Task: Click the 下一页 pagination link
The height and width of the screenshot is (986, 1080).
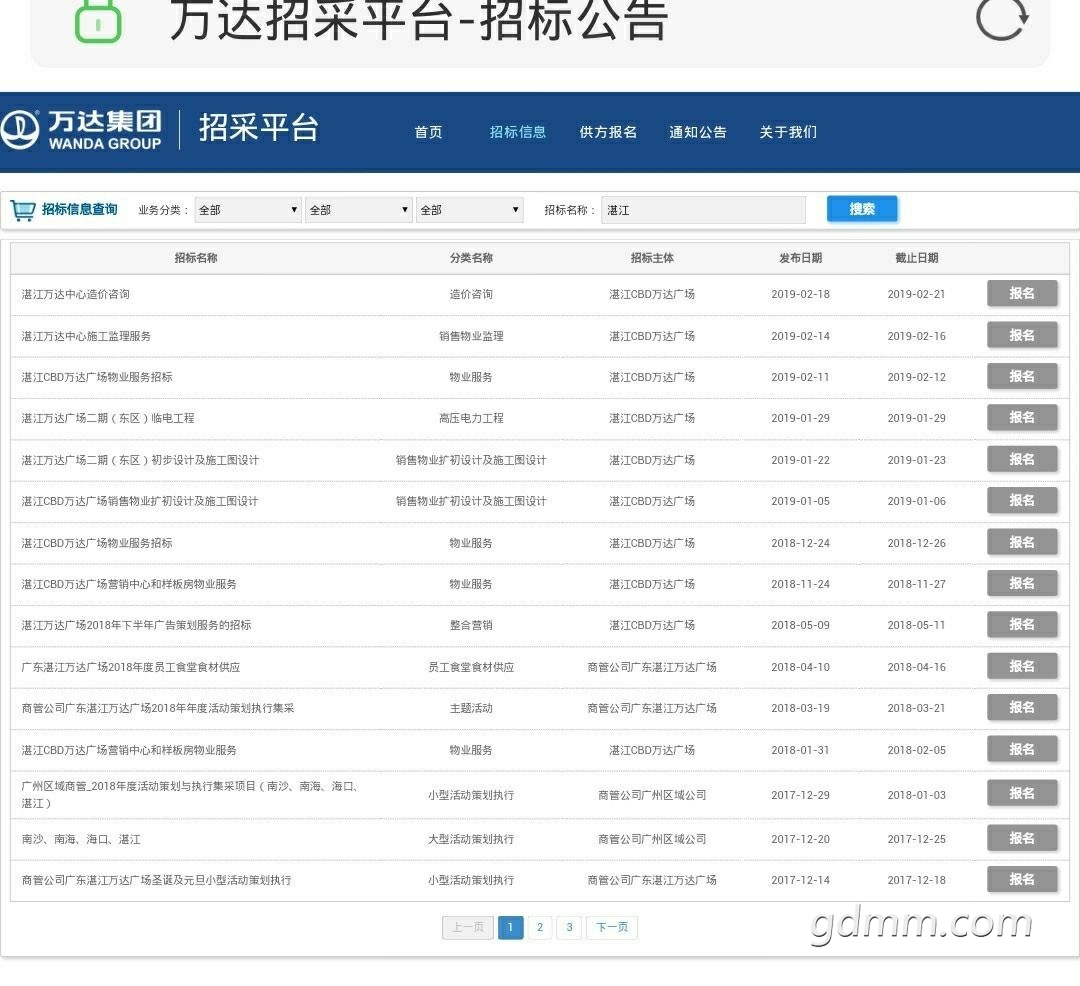Action: click(x=612, y=927)
